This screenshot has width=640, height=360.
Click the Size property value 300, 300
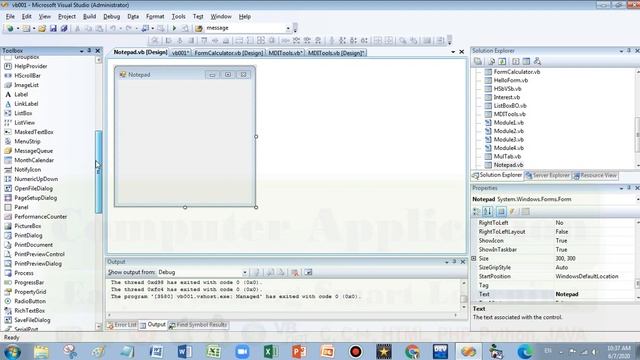click(565, 258)
